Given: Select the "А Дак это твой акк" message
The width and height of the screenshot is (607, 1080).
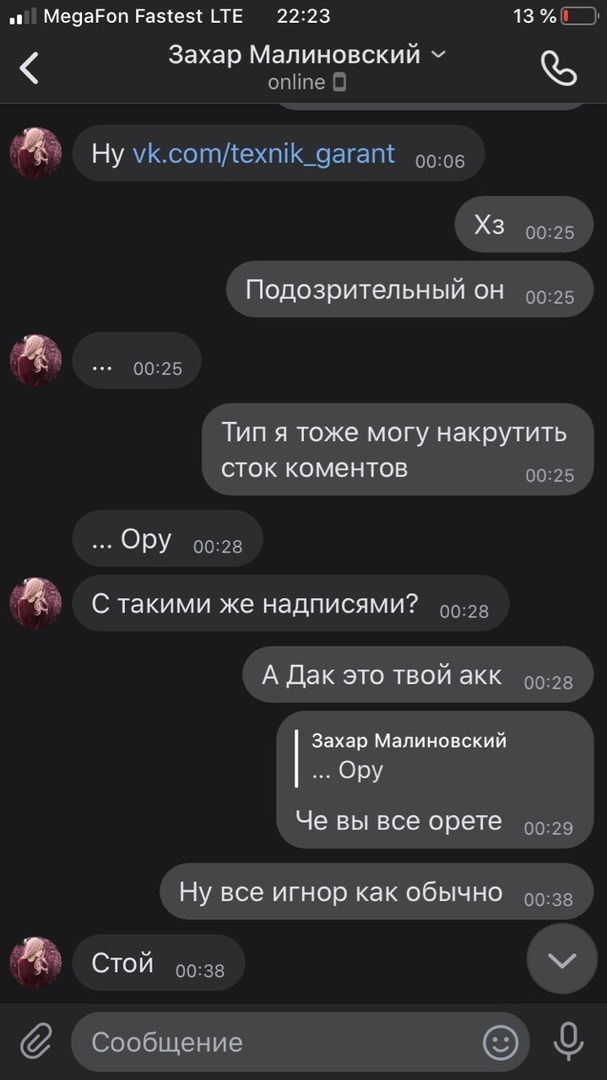Looking at the screenshot, I should tap(418, 675).
